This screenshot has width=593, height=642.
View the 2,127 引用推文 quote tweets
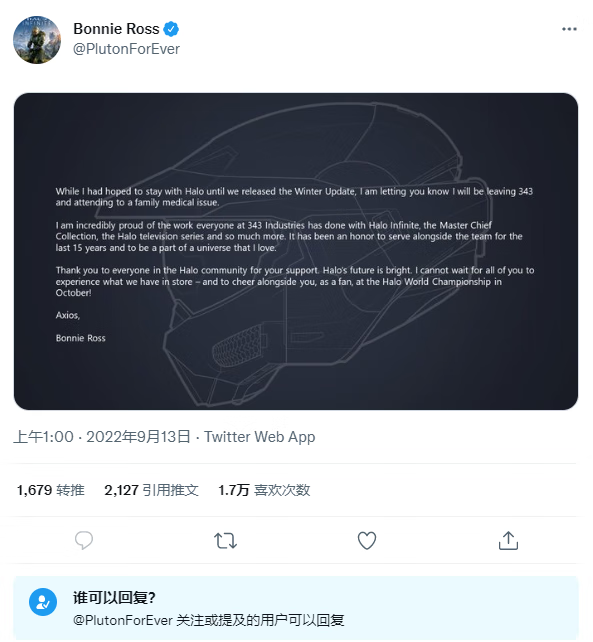coord(152,490)
